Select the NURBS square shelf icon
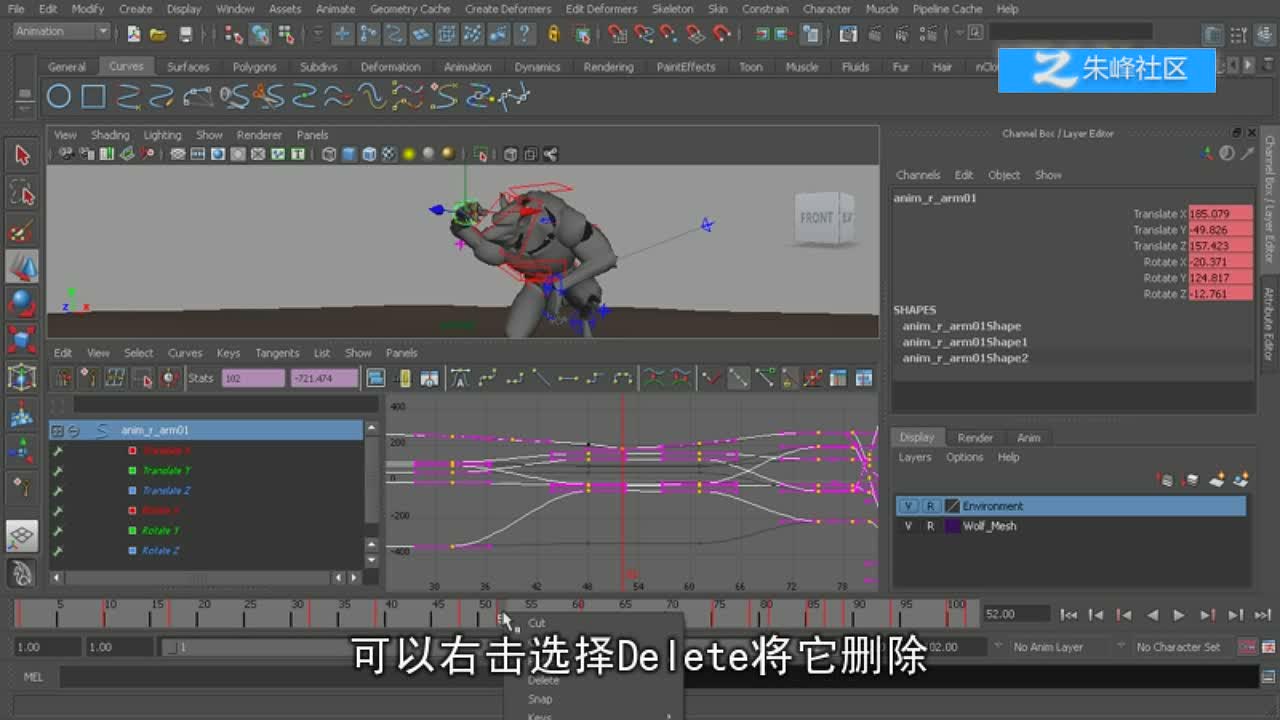Viewport: 1280px width, 720px height. coord(93,97)
